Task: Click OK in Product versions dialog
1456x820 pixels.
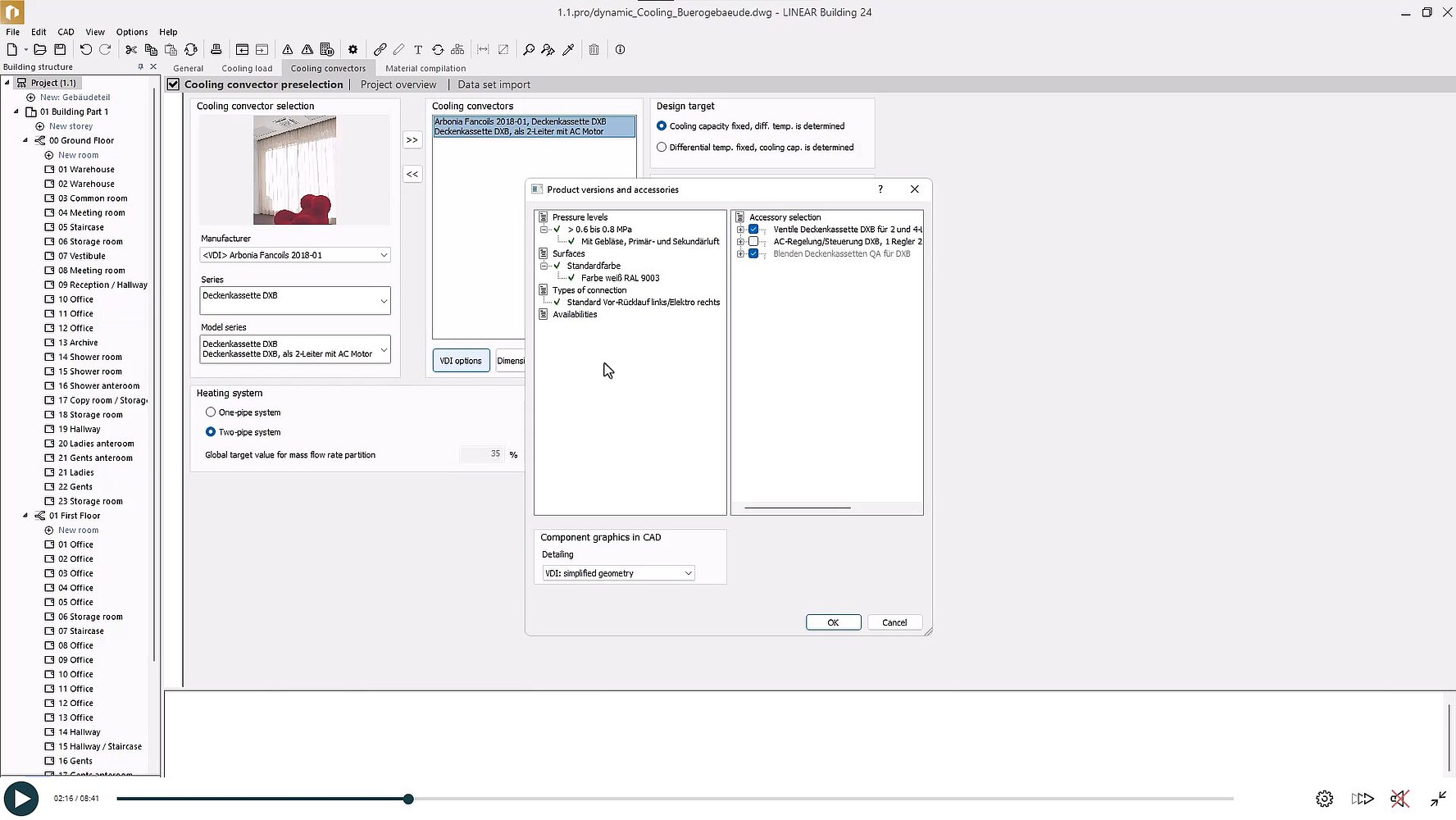Action: point(833,622)
